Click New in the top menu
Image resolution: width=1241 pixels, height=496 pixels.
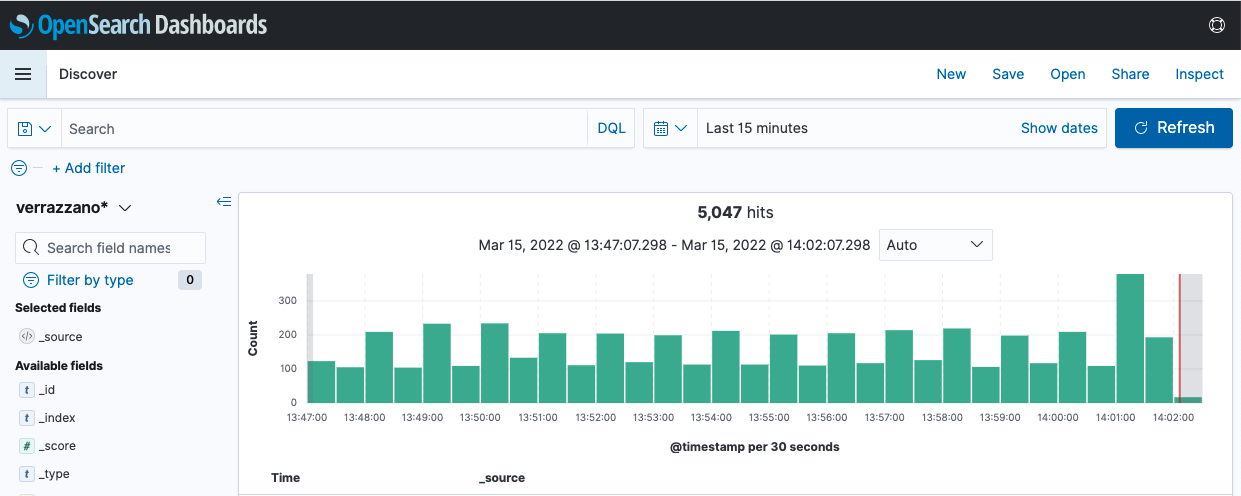point(951,74)
